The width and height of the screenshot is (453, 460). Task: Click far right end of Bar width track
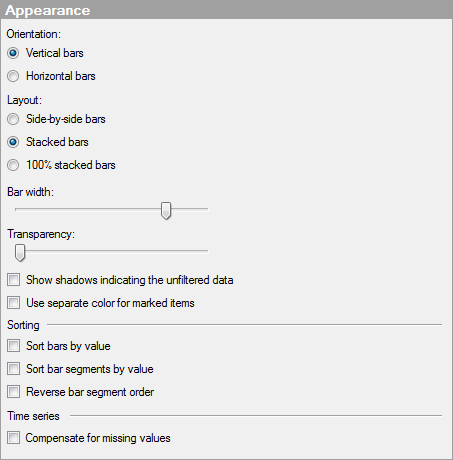[x=206, y=209]
